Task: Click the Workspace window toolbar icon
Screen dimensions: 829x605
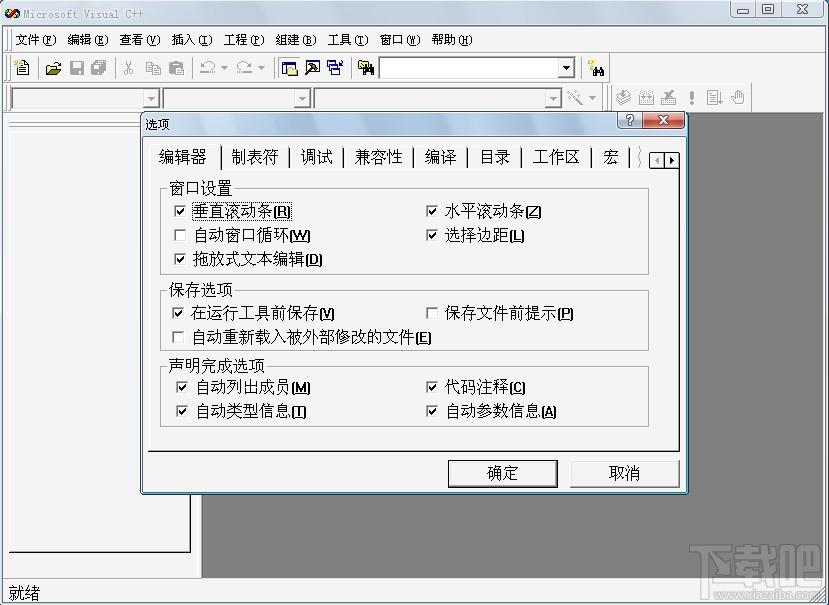Action: [289, 68]
